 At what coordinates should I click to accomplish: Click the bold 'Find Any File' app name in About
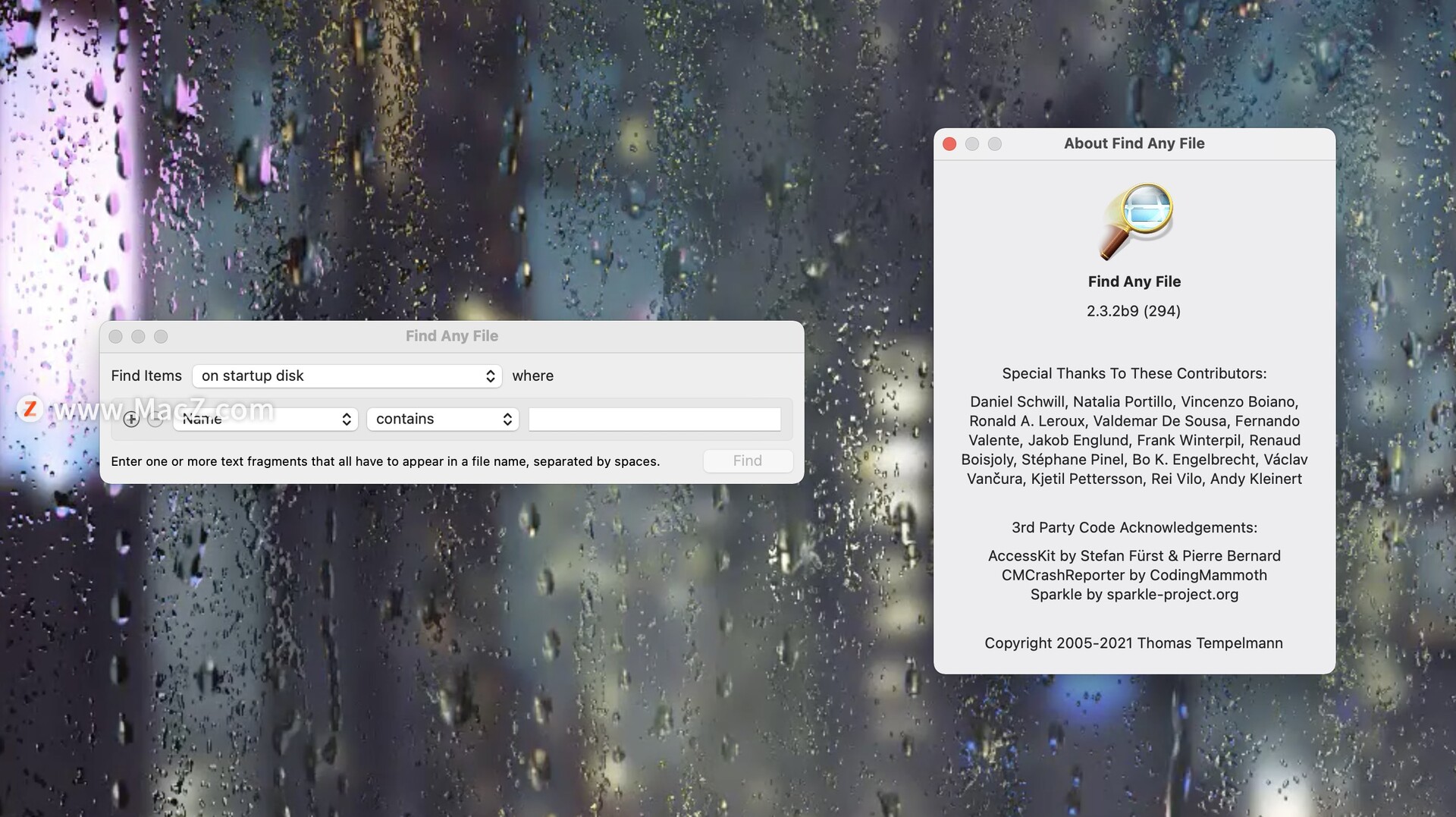(1134, 281)
